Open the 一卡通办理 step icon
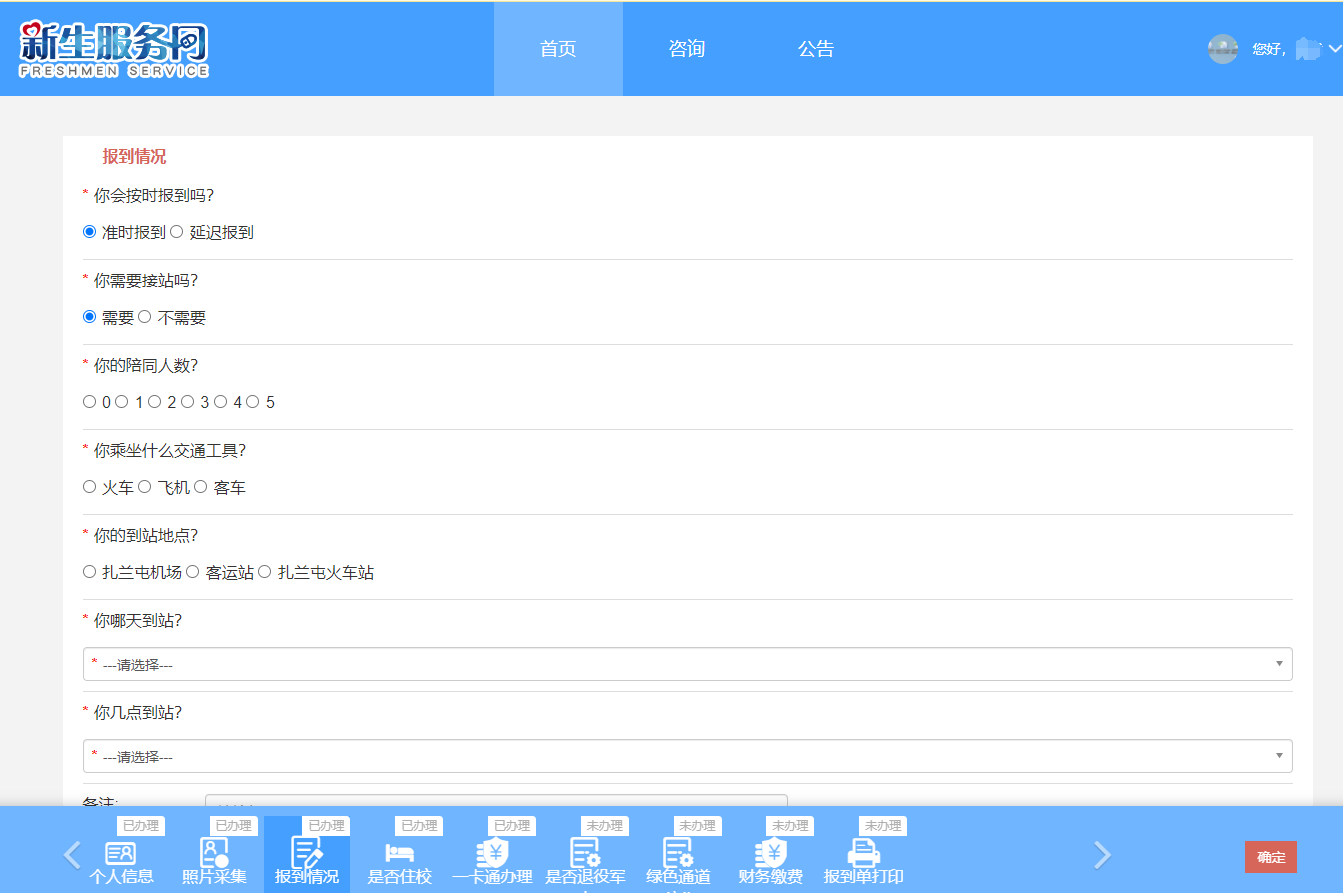The height and width of the screenshot is (893, 1343). tap(493, 853)
